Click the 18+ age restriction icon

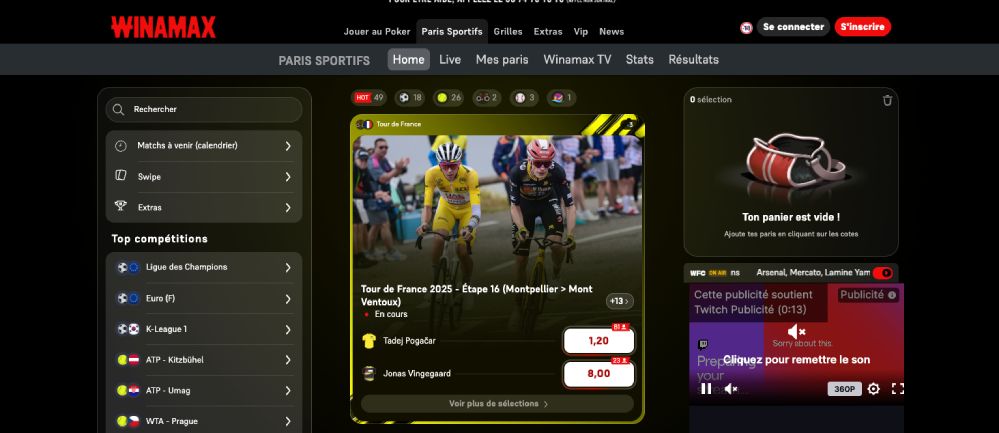pyautogui.click(x=746, y=27)
